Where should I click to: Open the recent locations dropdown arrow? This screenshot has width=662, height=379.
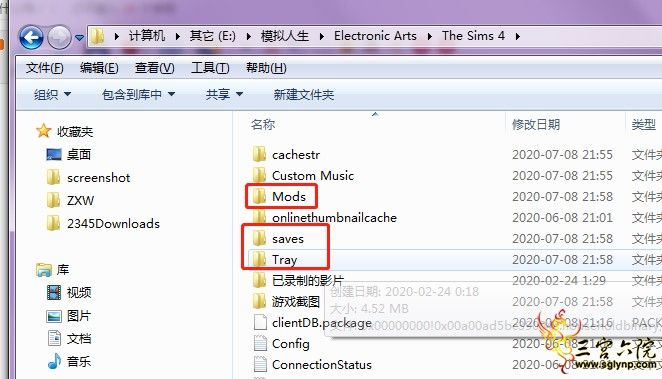pyautogui.click(x=79, y=38)
